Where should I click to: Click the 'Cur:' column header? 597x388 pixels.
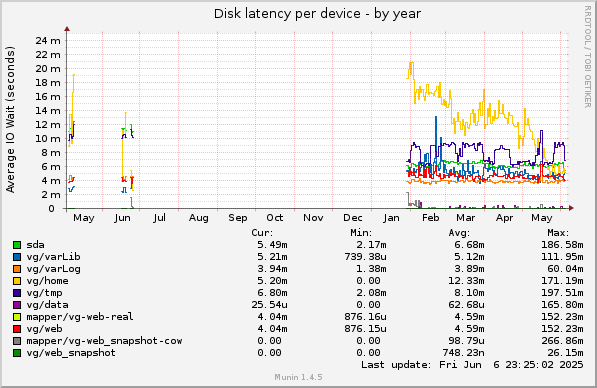coord(262,233)
